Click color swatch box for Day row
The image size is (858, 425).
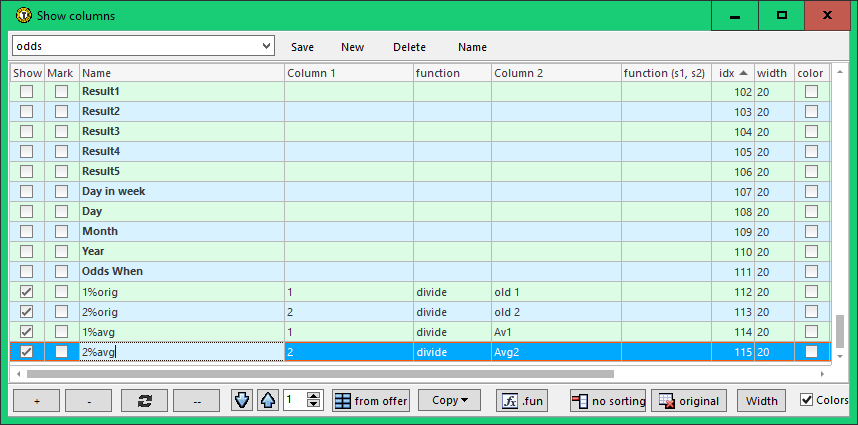pyautogui.click(x=811, y=211)
